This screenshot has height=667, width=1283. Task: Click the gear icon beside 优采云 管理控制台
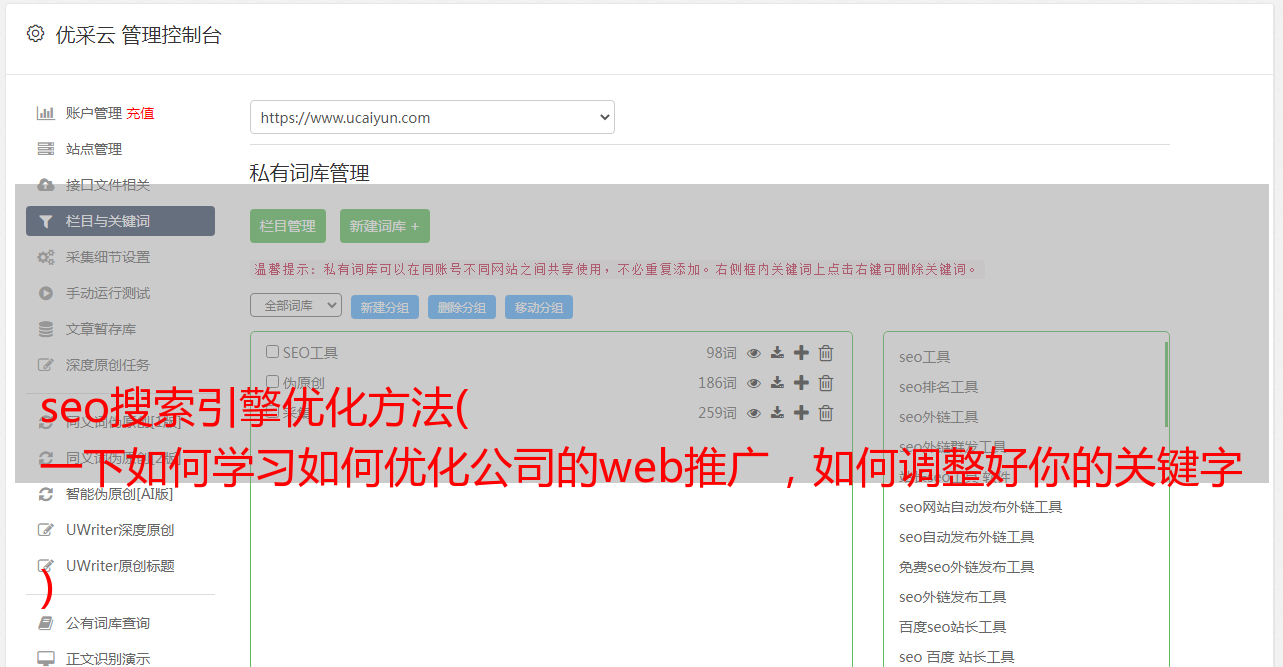pos(35,34)
